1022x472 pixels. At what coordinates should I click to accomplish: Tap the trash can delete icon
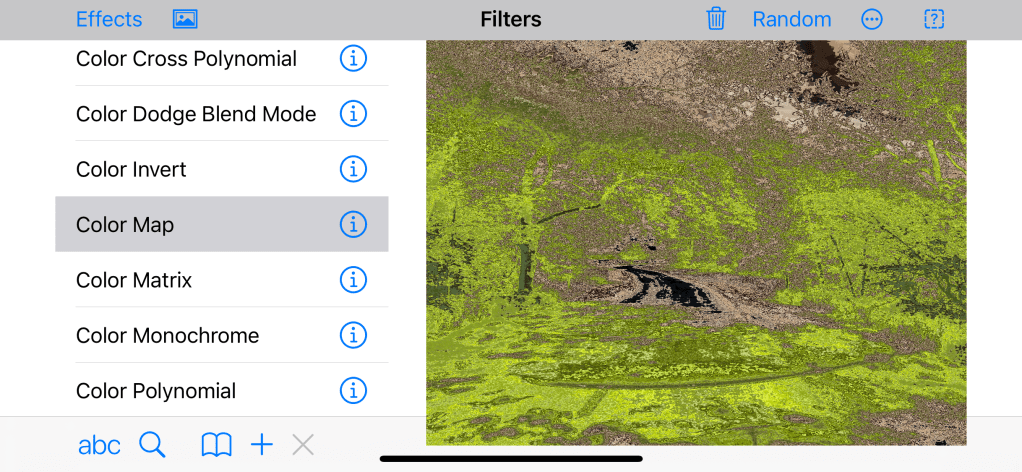pos(716,19)
